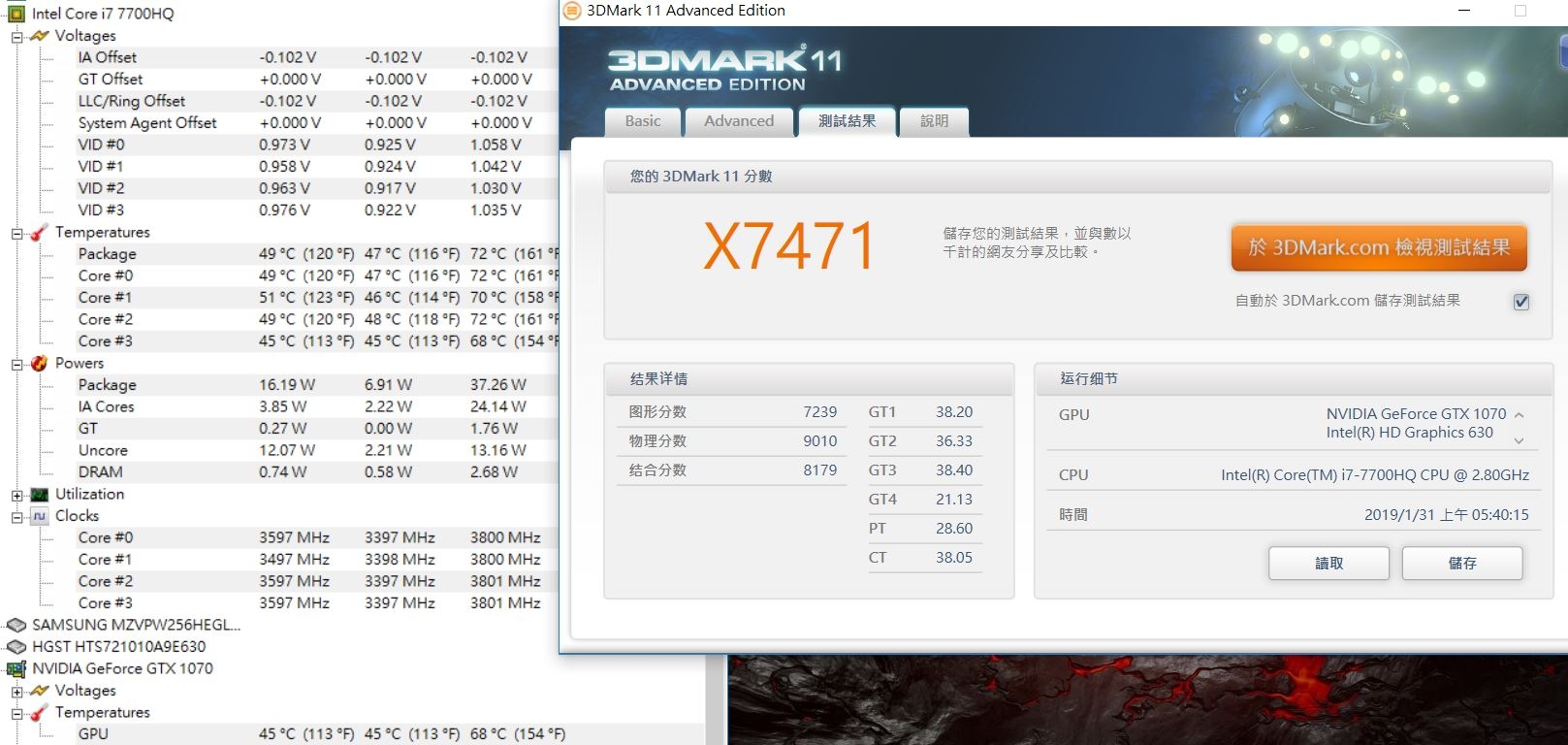Maximize the 3DMark 11 window

click(x=1520, y=11)
